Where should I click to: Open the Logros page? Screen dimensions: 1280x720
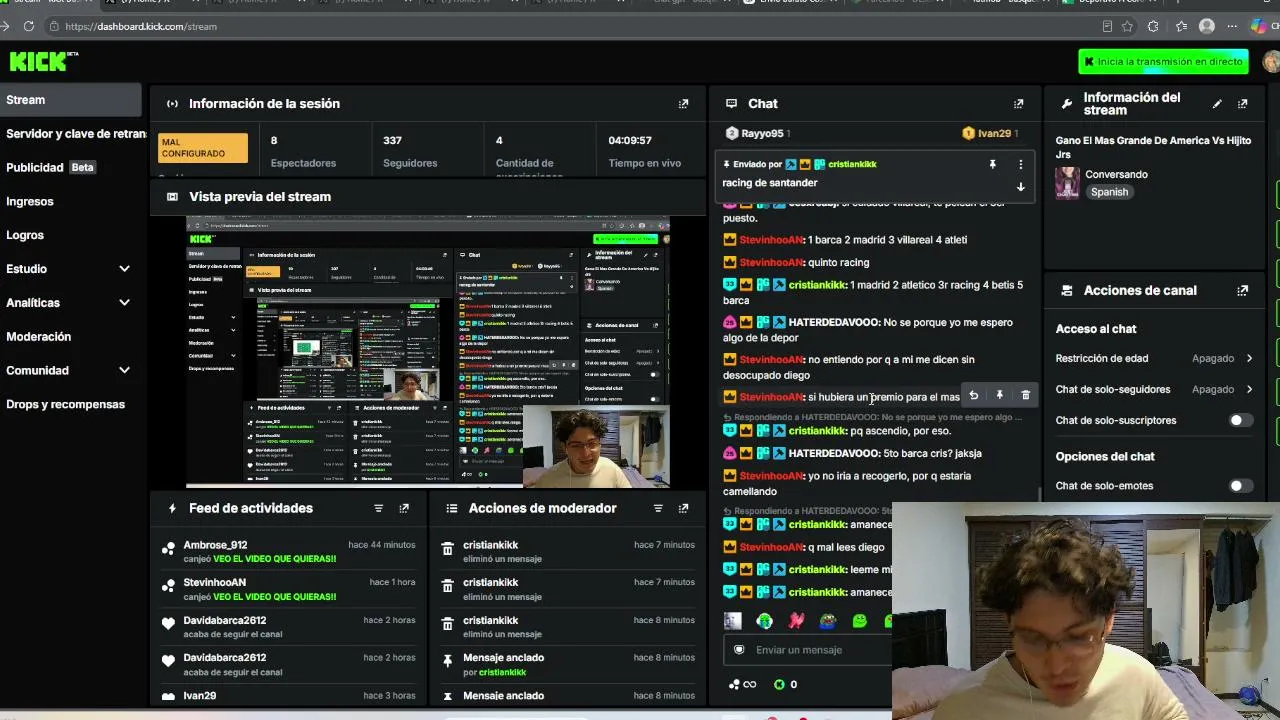pyautogui.click(x=25, y=235)
